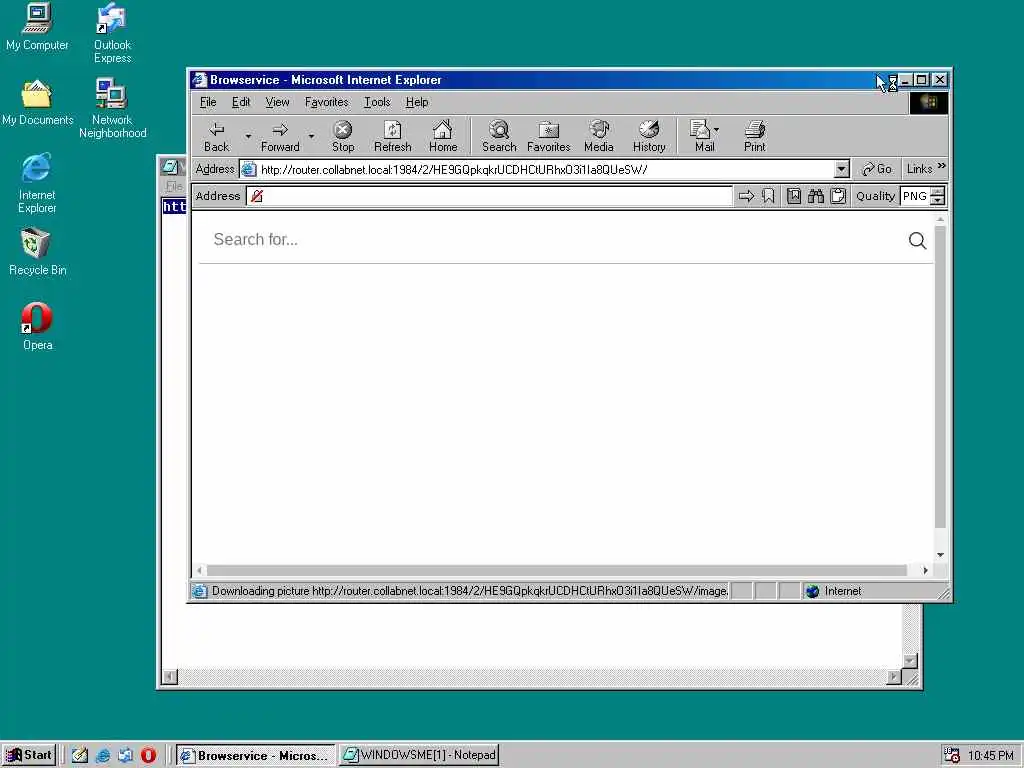Open the Recycle Bin desktop icon
The image size is (1024, 768).
coord(37,252)
